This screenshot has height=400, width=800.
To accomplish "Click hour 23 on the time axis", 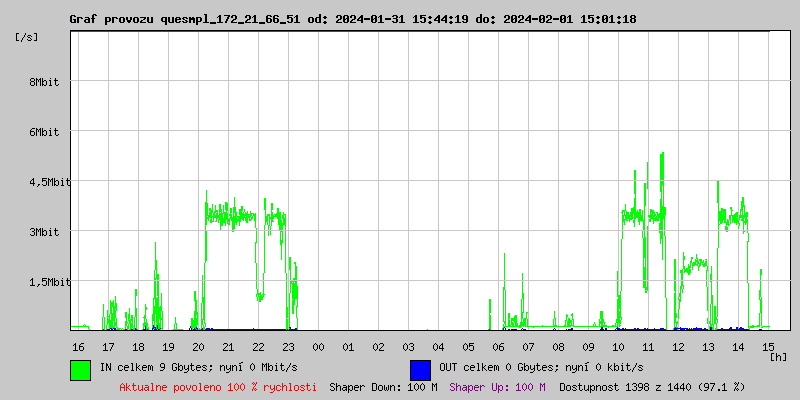I will pos(289,346).
